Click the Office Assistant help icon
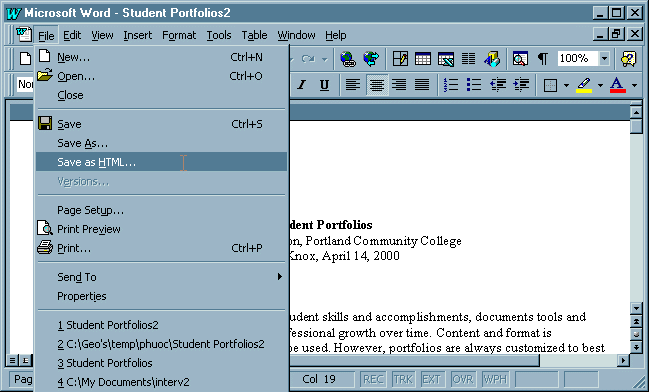Screen dimensions: 649x392 click(x=629, y=59)
